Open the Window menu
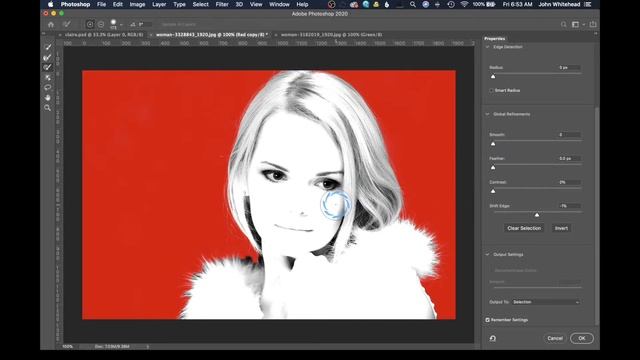Viewport: 640px width, 360px height. [279, 4]
